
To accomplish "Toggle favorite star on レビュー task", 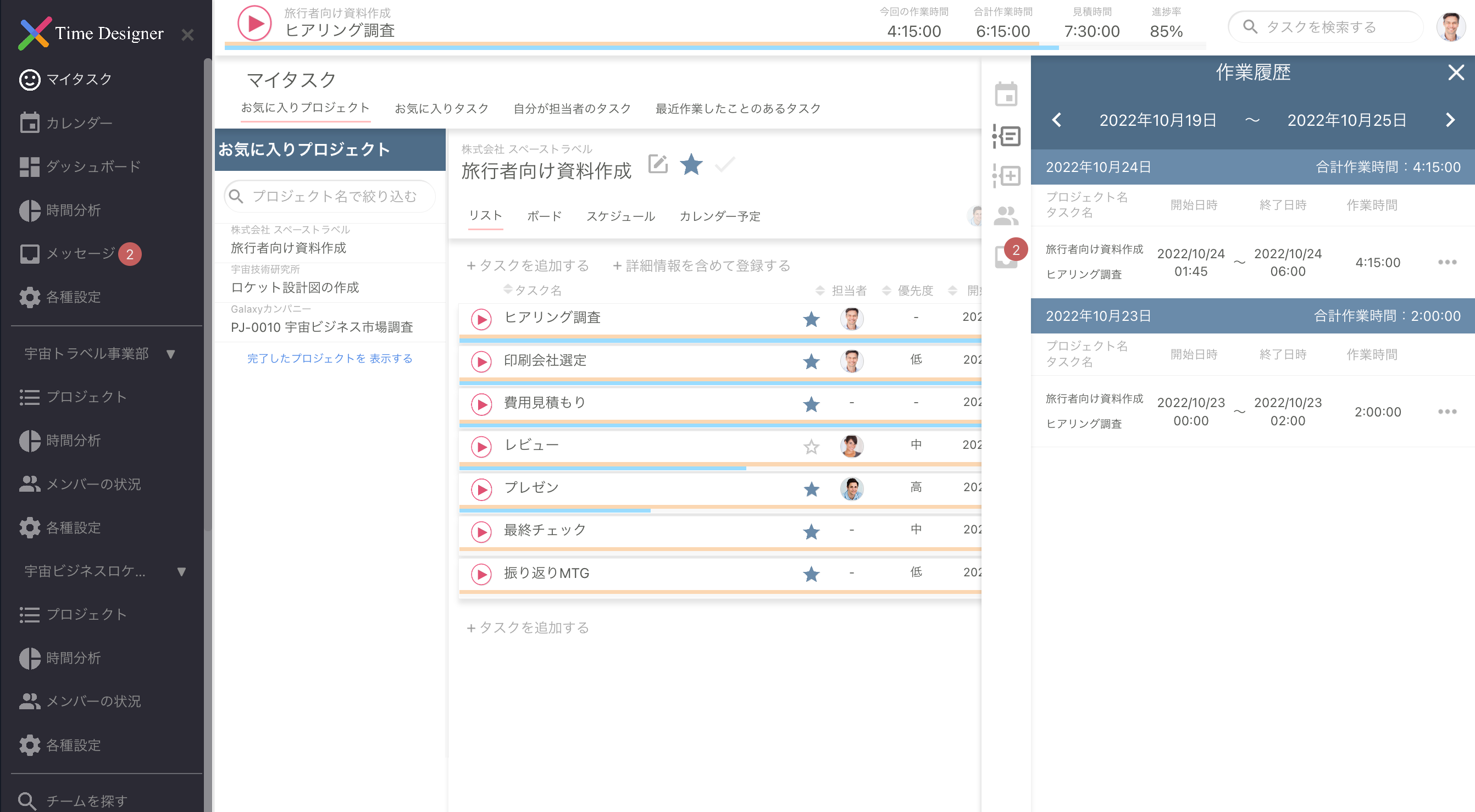I will (x=811, y=446).
